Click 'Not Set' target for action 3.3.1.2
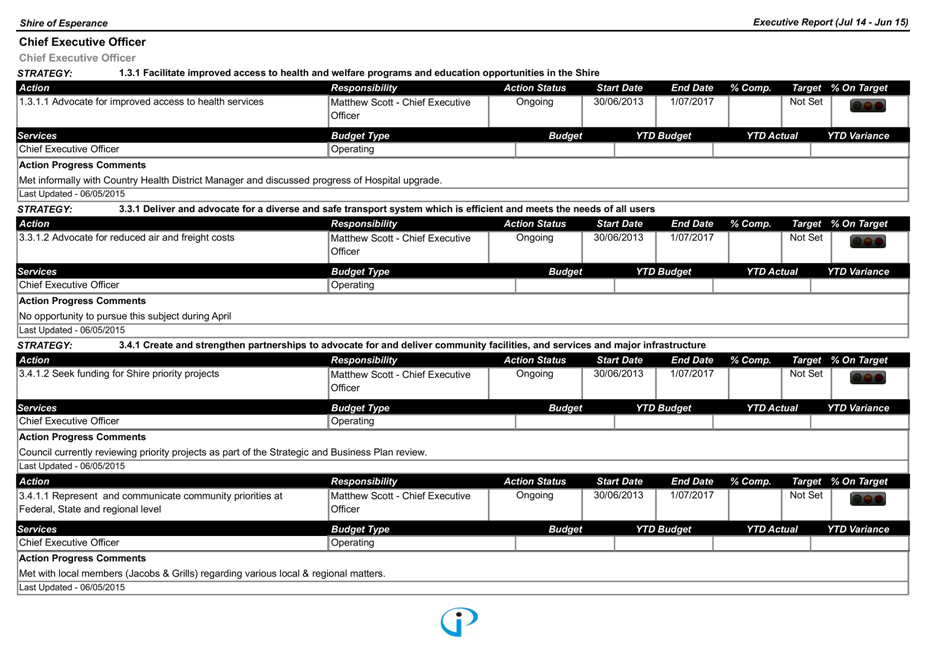The height and width of the screenshot is (657, 928). [806, 237]
